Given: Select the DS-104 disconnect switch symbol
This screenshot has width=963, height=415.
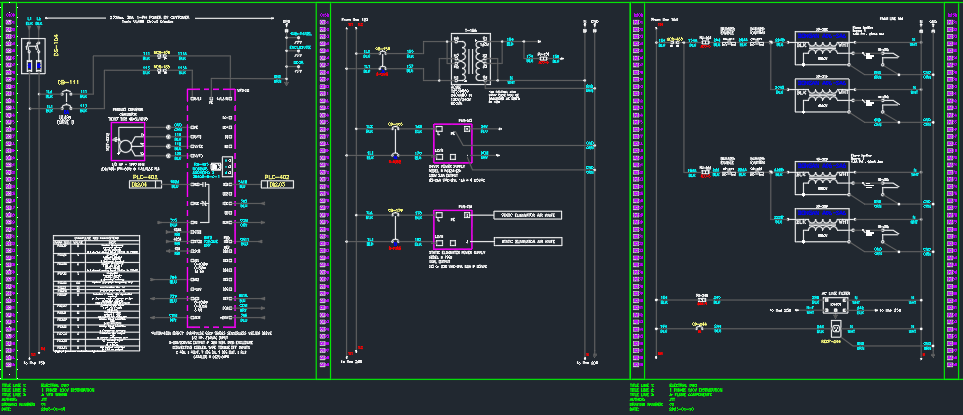Looking at the screenshot, I should (33, 56).
